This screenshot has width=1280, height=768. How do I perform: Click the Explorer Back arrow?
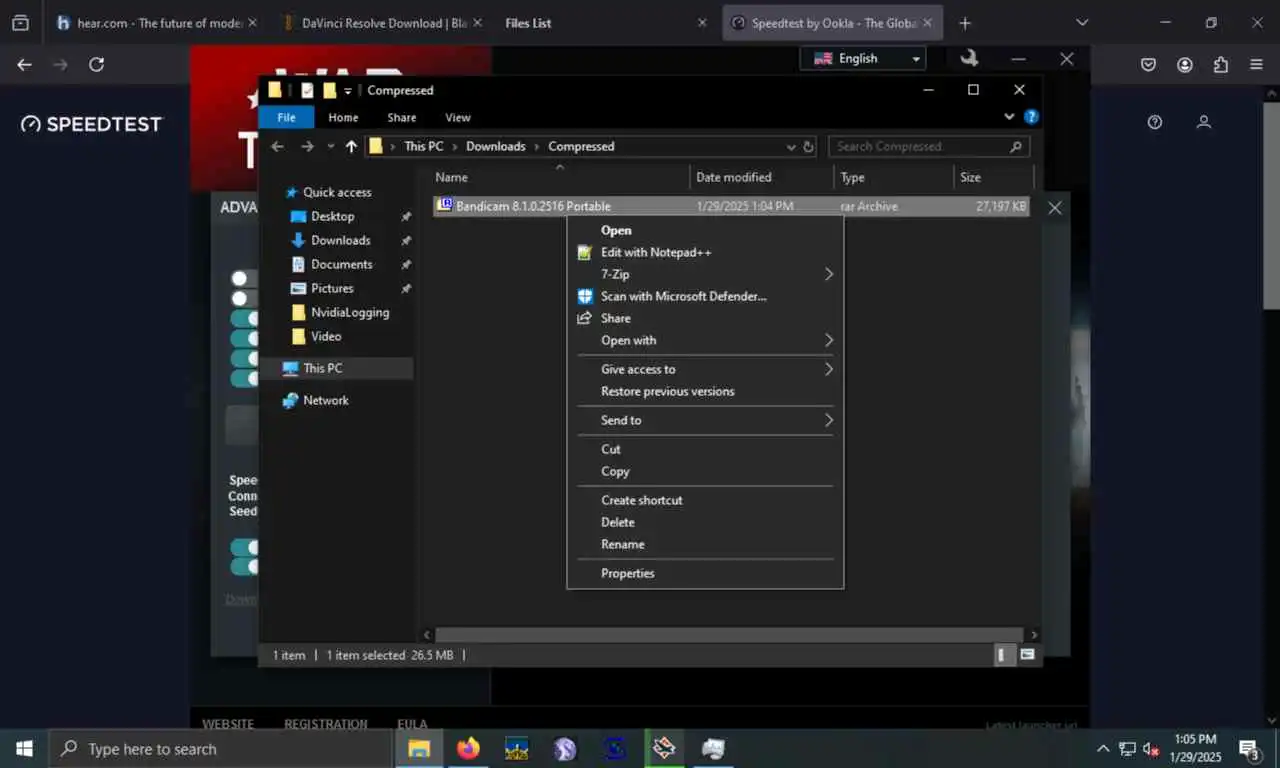pos(278,146)
